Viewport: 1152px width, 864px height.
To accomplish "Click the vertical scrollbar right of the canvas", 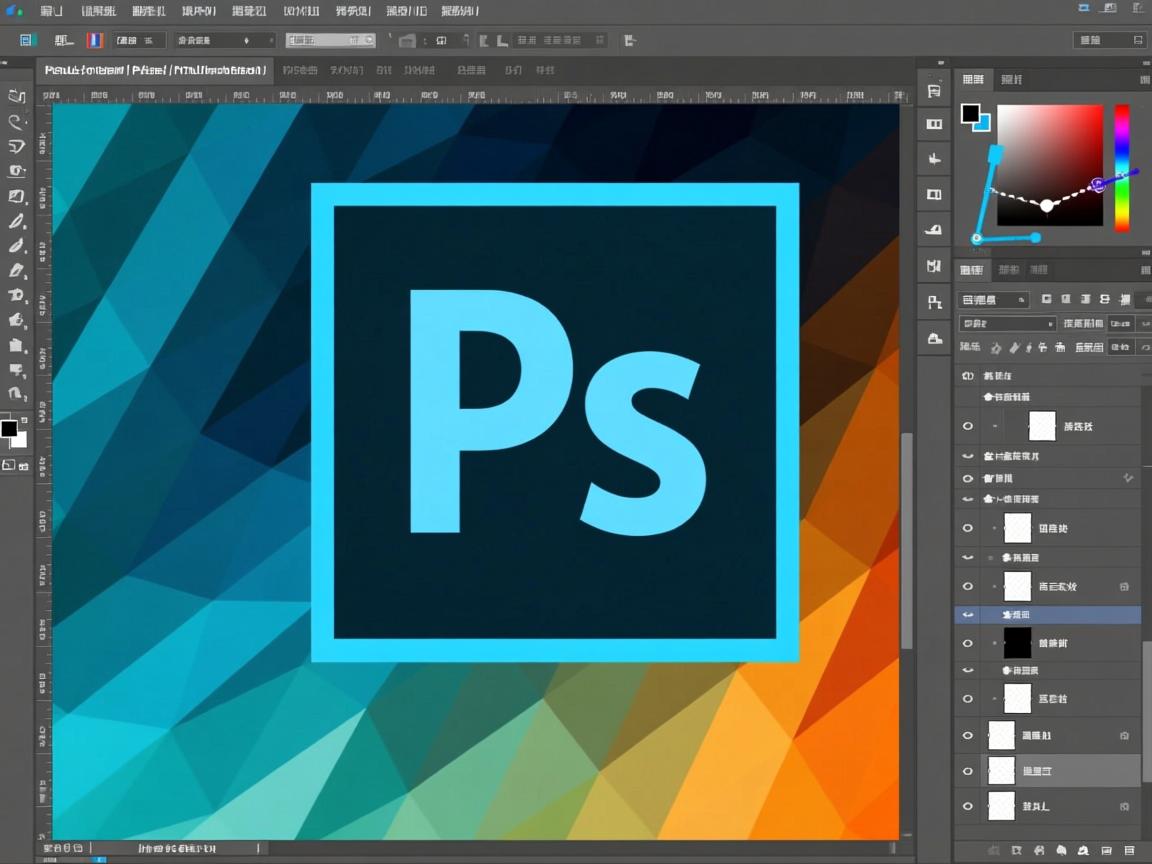I will pos(907,540).
